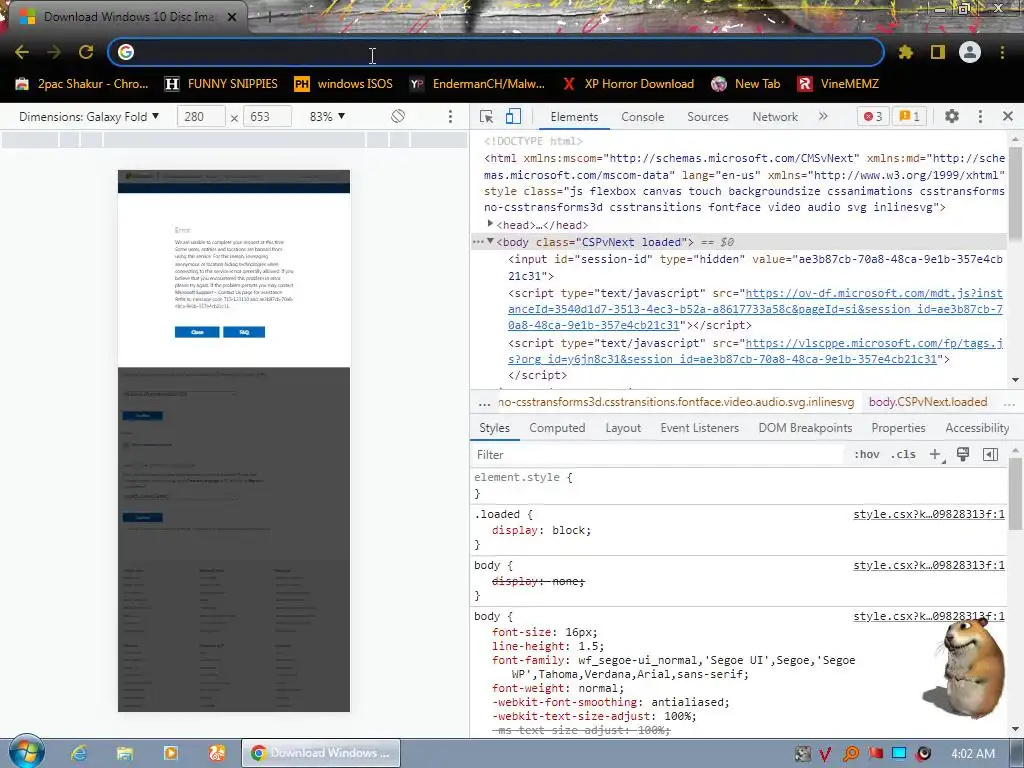This screenshot has height=768, width=1024.
Task: Click the viewport width field showing 280
Action: coord(201,117)
